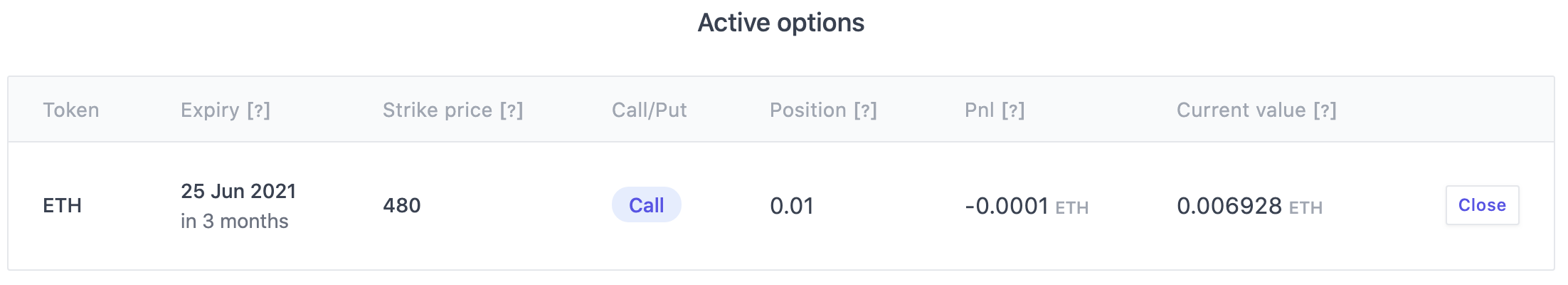The height and width of the screenshot is (285, 1568).
Task: Click the Position column header label
Action: pos(807,110)
